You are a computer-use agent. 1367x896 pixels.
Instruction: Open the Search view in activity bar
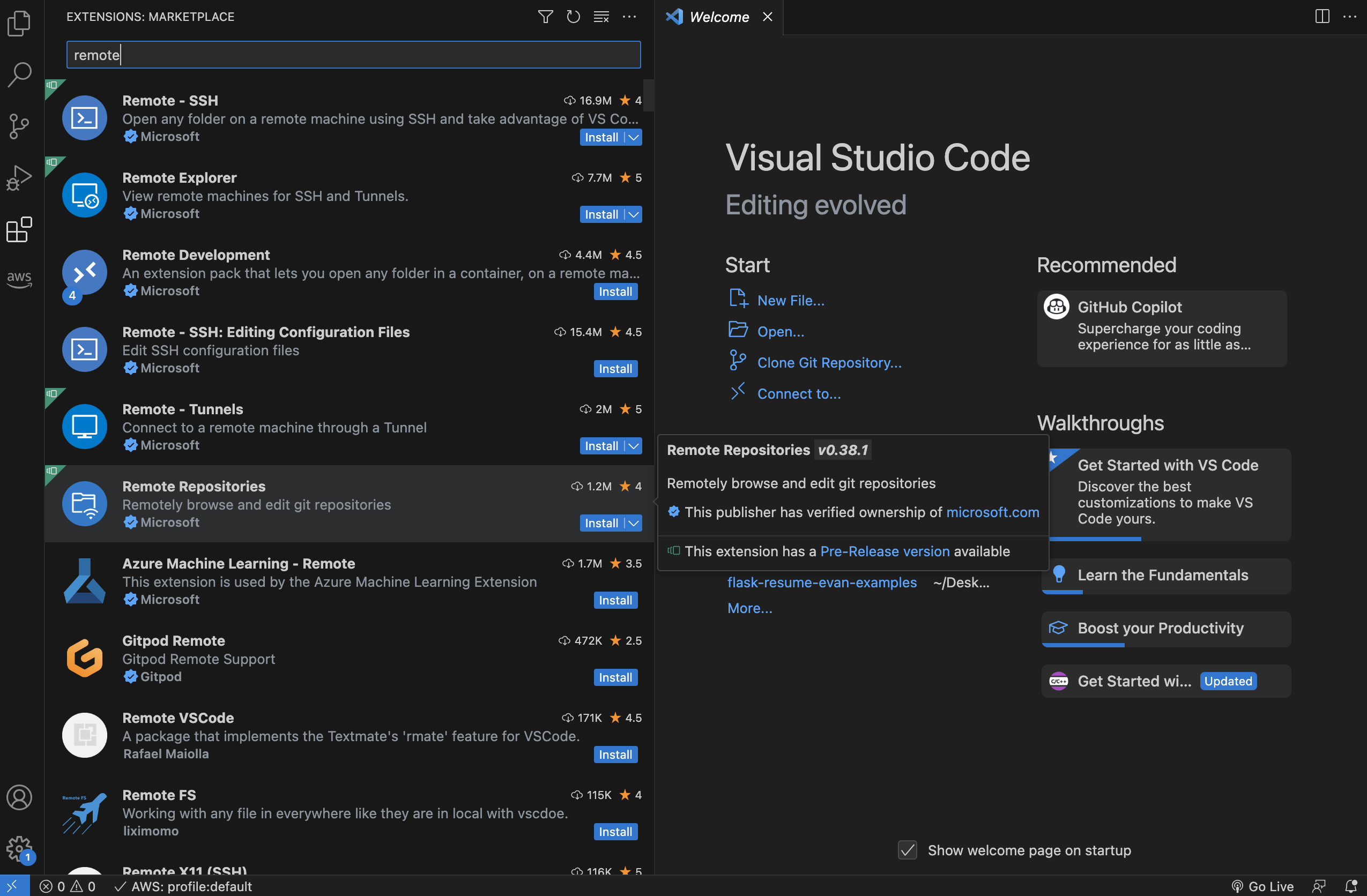tap(19, 74)
